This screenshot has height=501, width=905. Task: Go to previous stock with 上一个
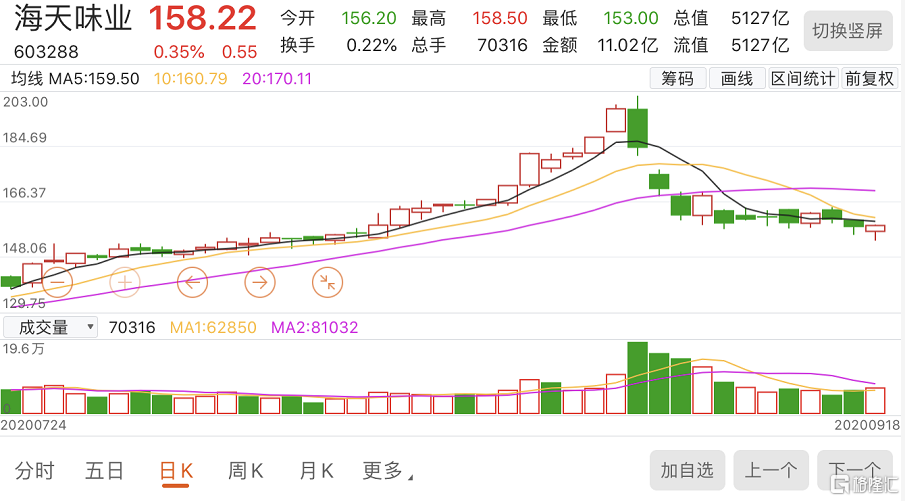771,470
